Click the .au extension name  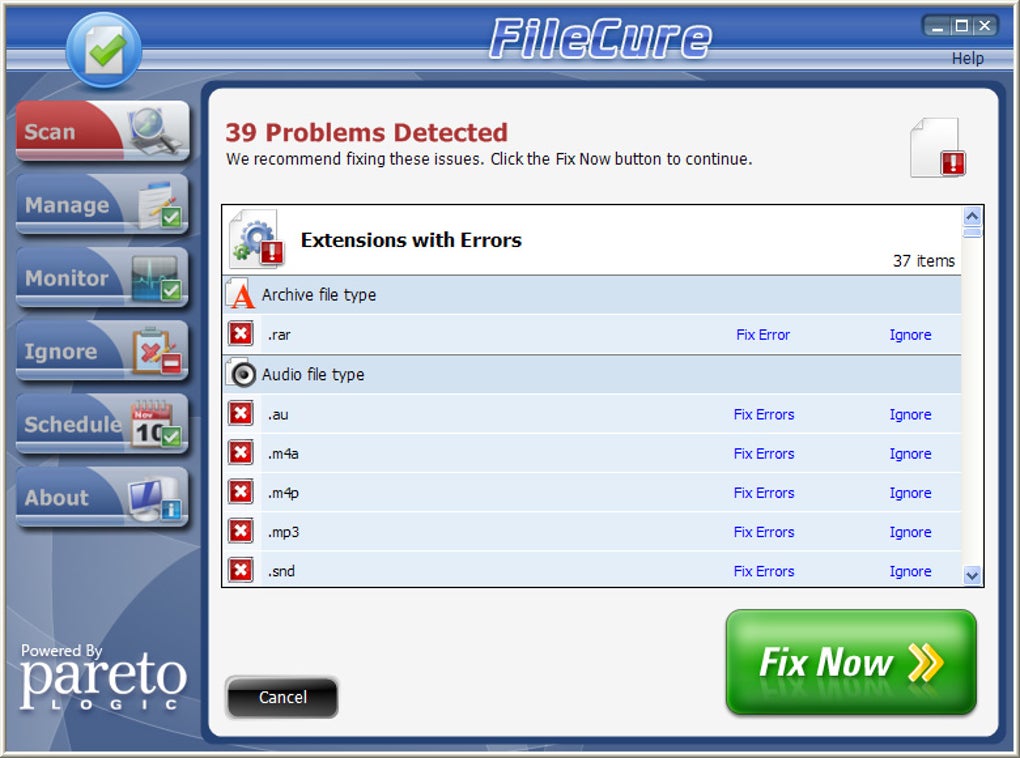coord(278,414)
